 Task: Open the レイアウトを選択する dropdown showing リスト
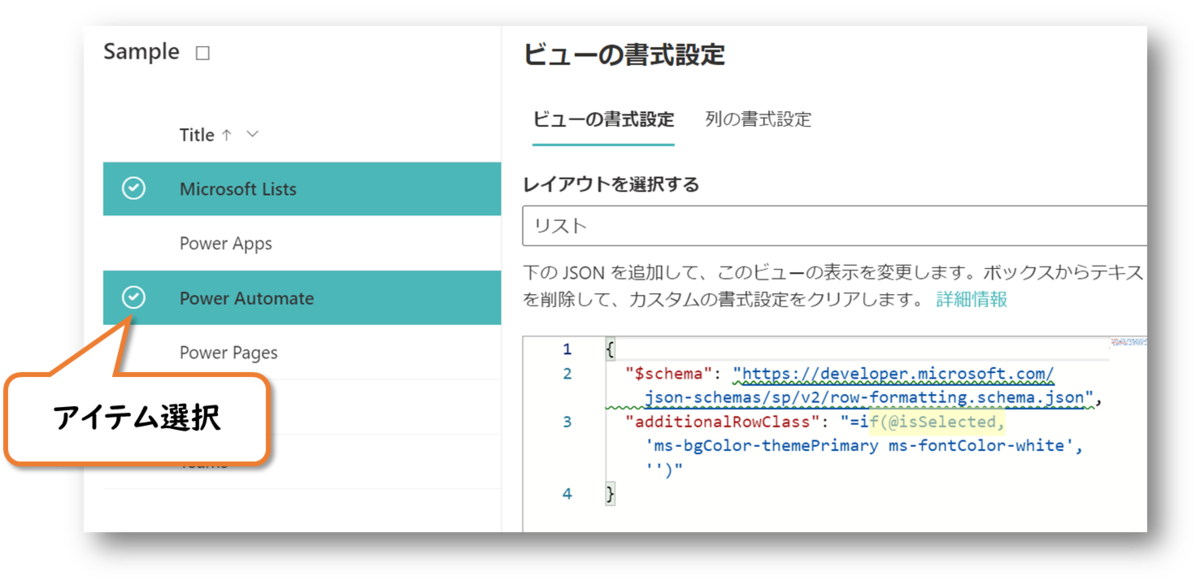click(x=834, y=226)
